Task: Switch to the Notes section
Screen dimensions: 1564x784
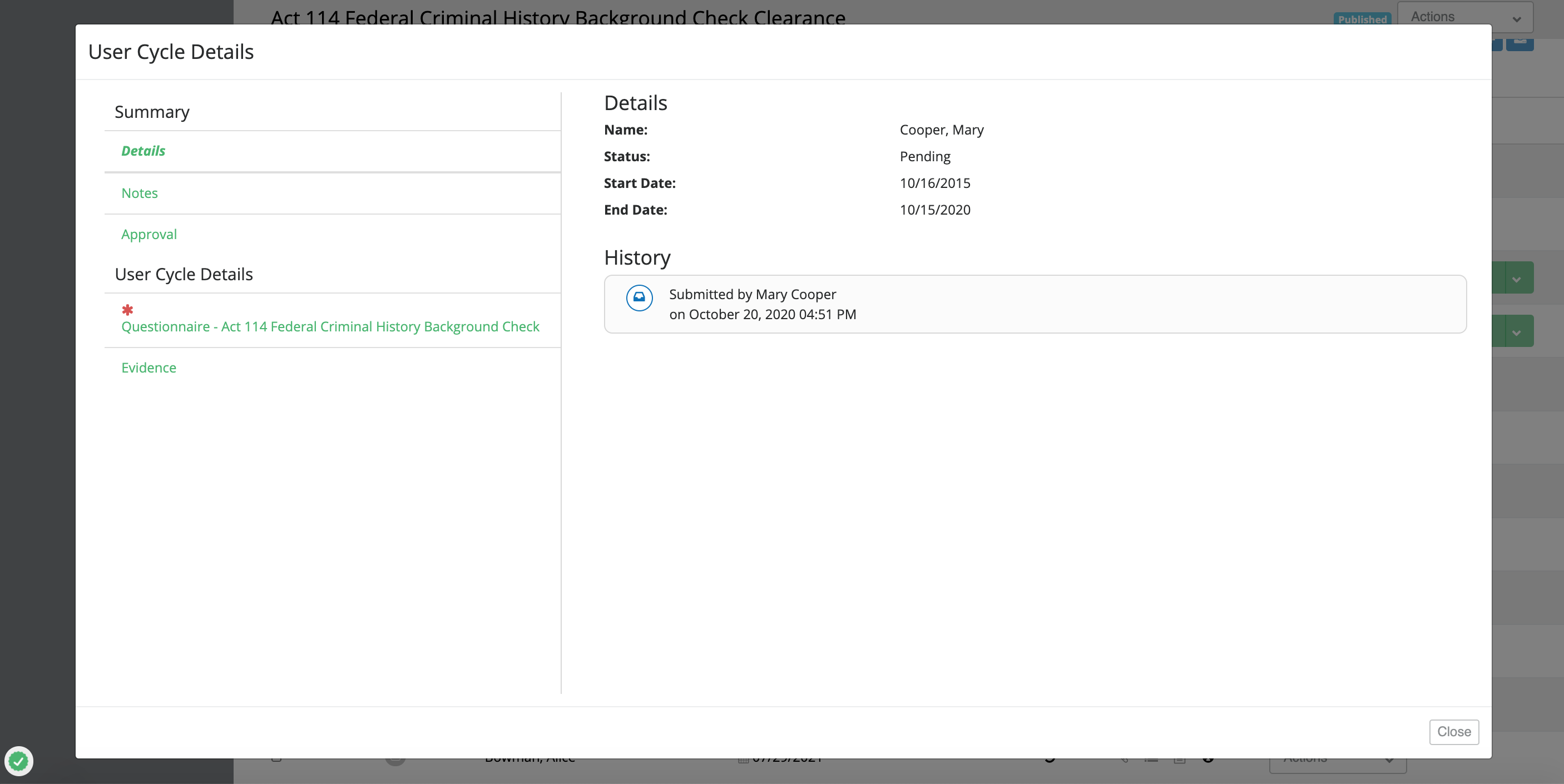Action: click(139, 193)
